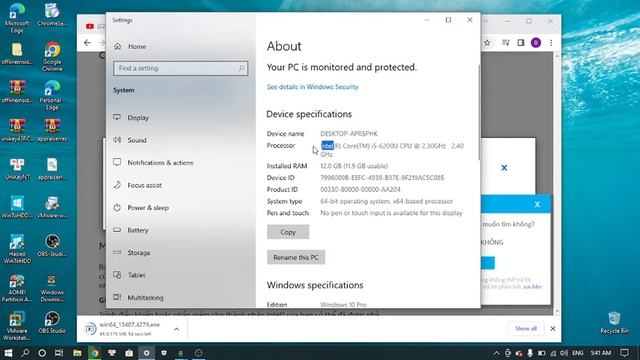
Task: Open the Windows Start menu
Action: [x=8, y=353]
